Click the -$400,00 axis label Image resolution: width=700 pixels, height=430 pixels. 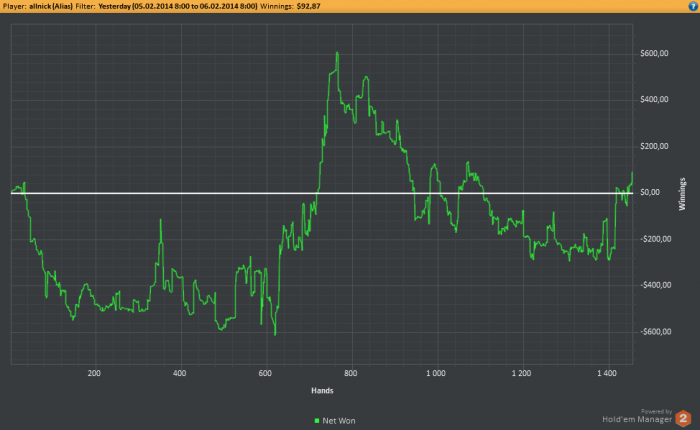655,285
